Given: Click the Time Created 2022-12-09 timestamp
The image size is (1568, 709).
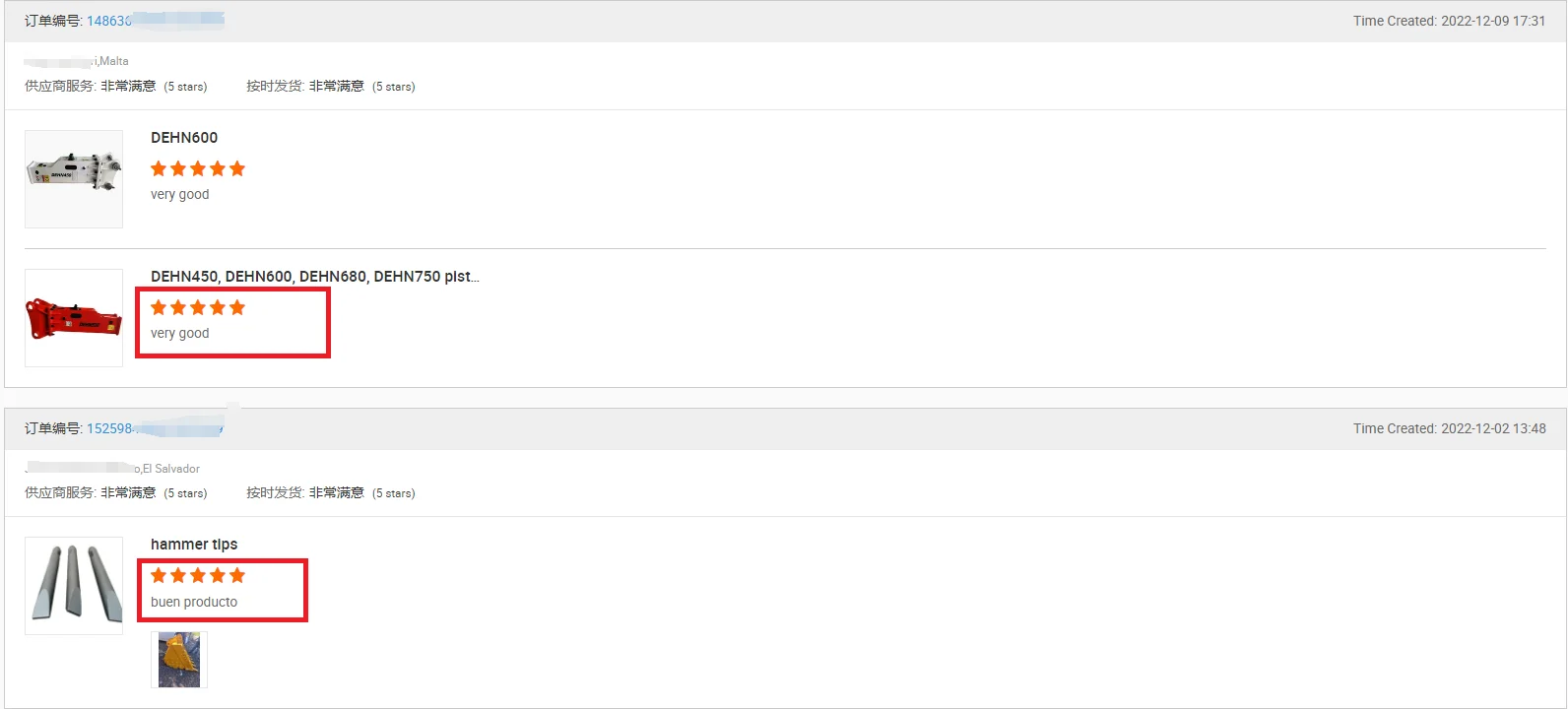Looking at the screenshot, I should pos(1449,21).
